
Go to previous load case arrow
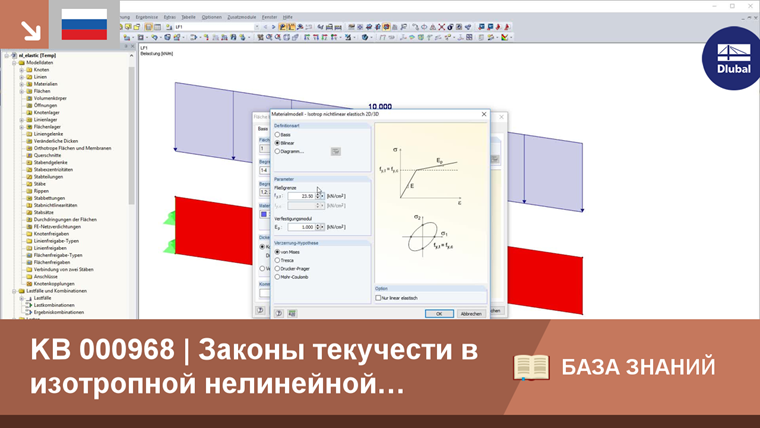(x=265, y=27)
